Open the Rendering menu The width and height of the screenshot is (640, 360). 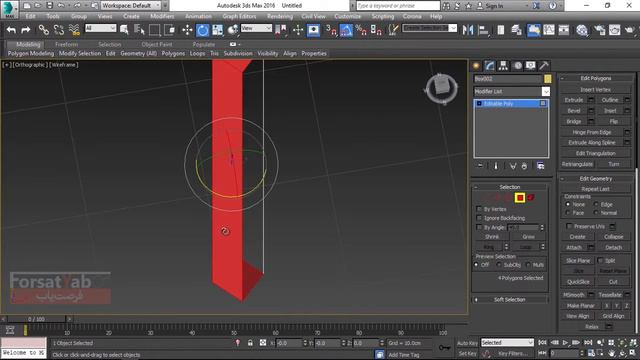tap(280, 16)
